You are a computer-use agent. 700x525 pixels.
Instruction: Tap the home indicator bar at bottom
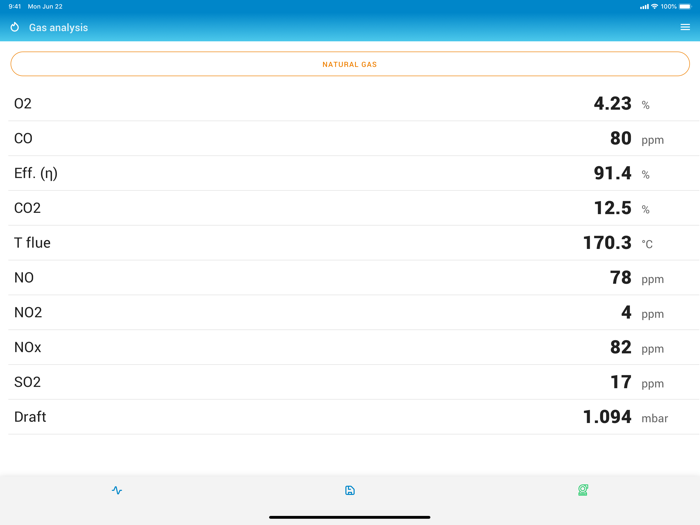click(350, 517)
